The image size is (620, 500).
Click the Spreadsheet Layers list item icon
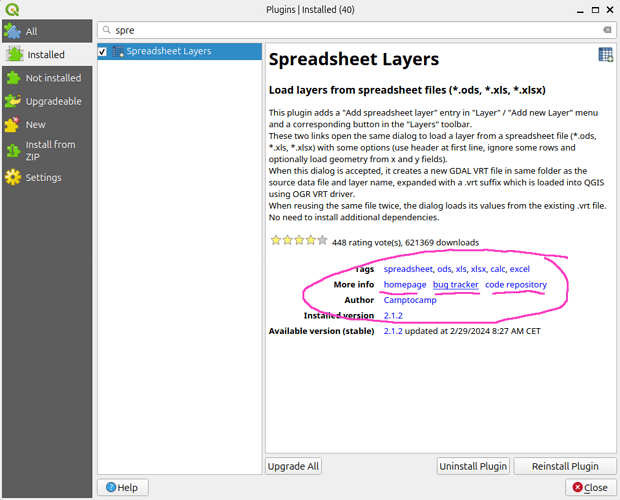click(x=118, y=51)
